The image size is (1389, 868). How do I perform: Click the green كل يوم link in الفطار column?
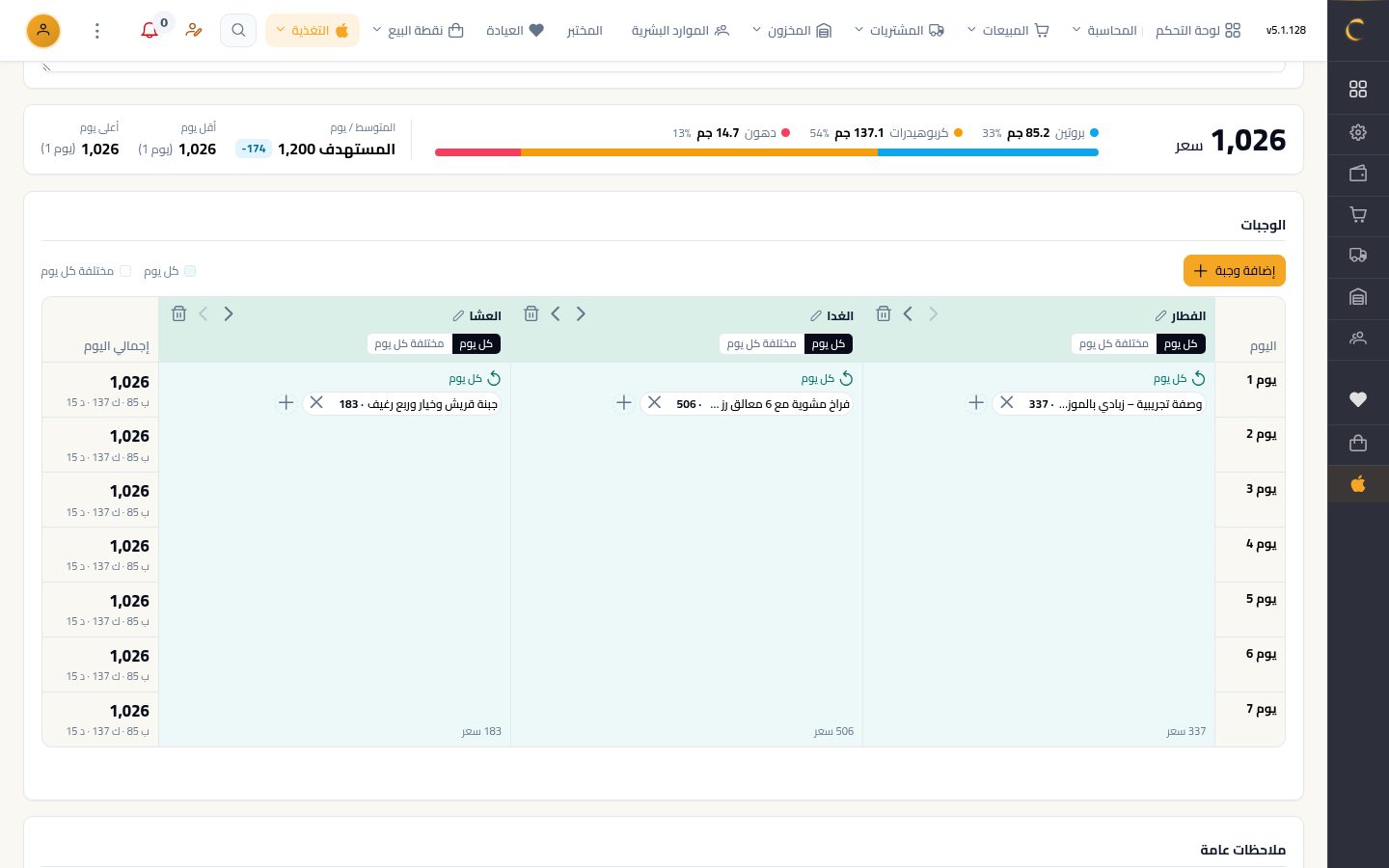point(1179,378)
